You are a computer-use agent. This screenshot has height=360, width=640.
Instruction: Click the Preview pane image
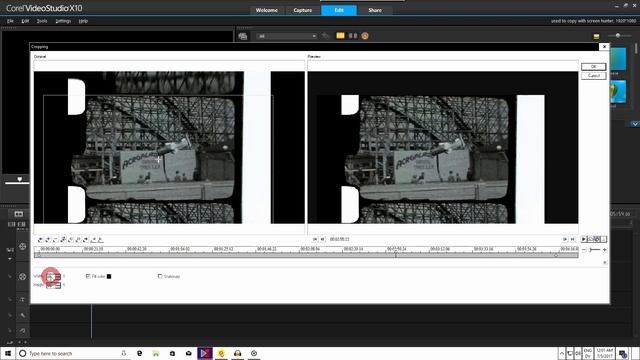click(x=443, y=147)
